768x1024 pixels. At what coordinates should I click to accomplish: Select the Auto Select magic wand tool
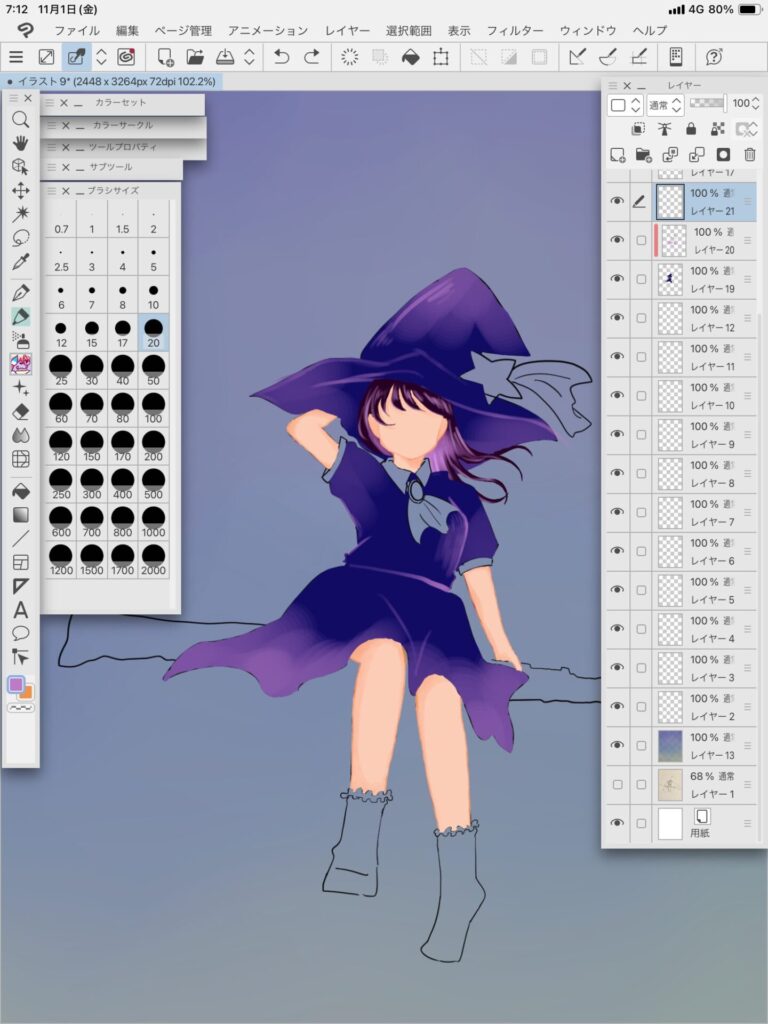click(x=20, y=214)
